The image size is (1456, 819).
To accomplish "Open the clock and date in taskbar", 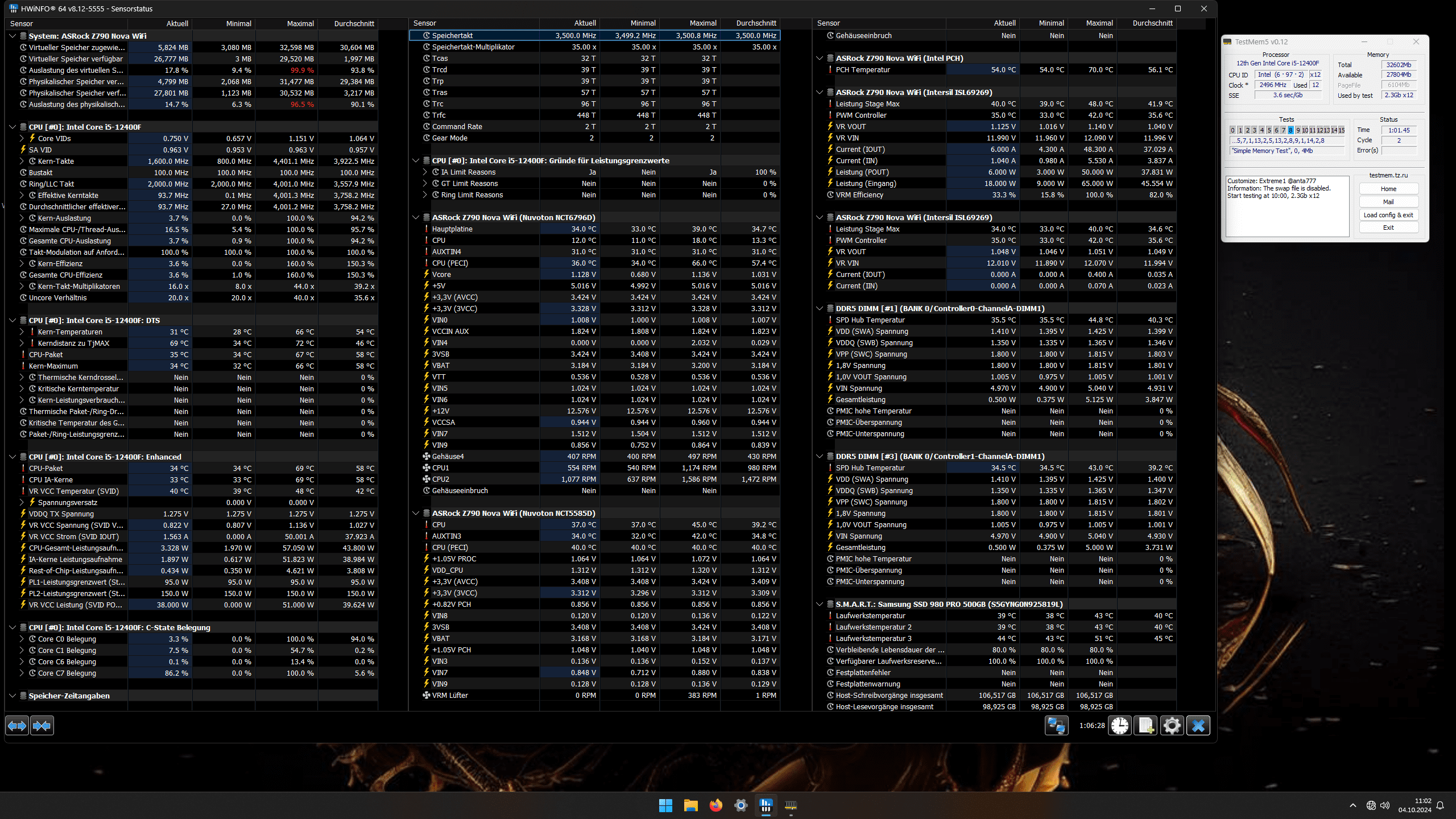I will (x=1415, y=805).
